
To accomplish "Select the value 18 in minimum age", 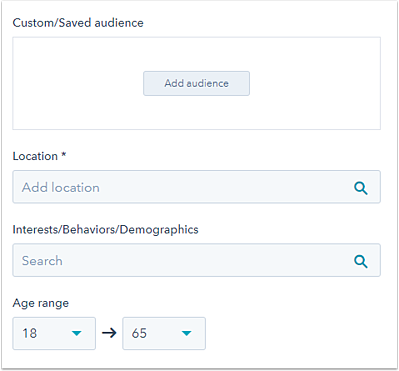I will coord(29,333).
